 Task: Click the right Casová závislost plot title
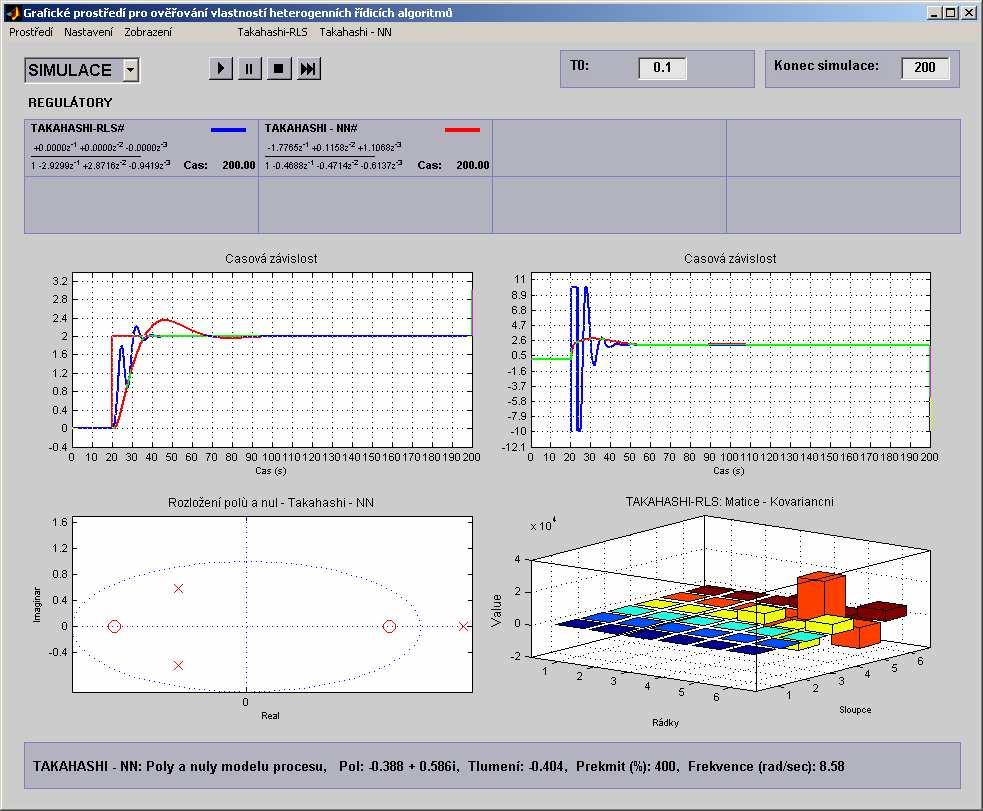point(730,258)
